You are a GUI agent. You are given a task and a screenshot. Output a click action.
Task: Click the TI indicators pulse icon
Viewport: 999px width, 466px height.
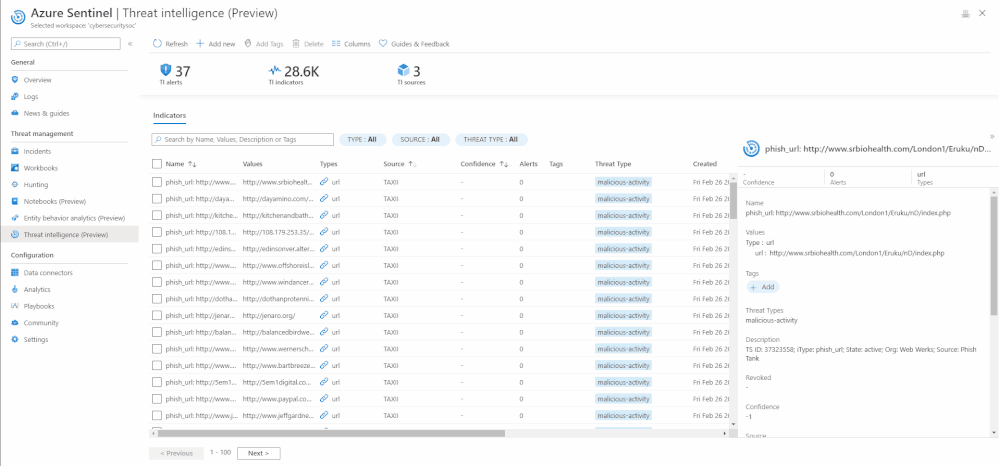tap(275, 70)
